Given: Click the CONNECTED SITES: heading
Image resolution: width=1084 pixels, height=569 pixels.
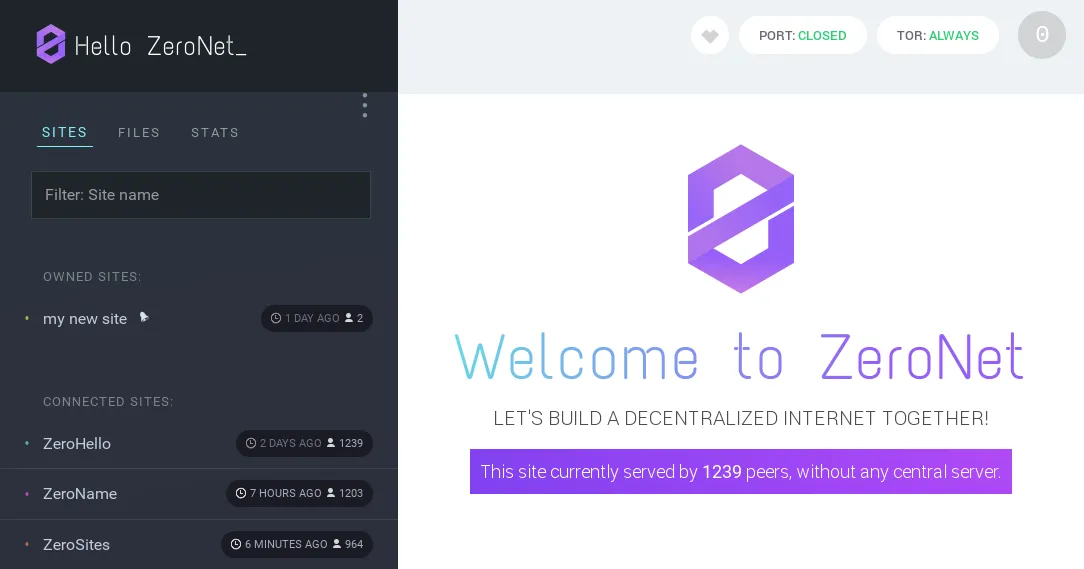Looking at the screenshot, I should (x=108, y=402).
